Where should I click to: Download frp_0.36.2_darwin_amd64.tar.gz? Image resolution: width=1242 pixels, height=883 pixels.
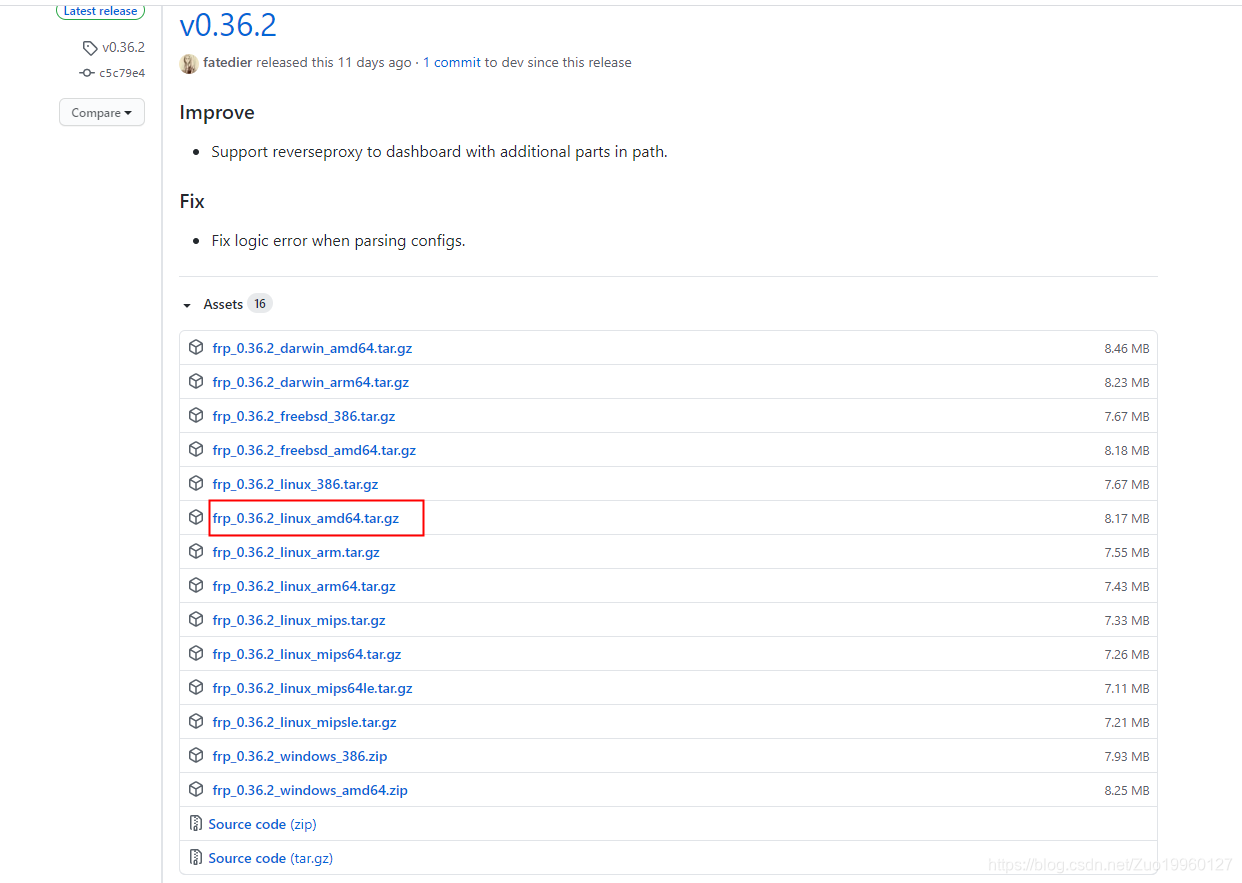click(312, 348)
